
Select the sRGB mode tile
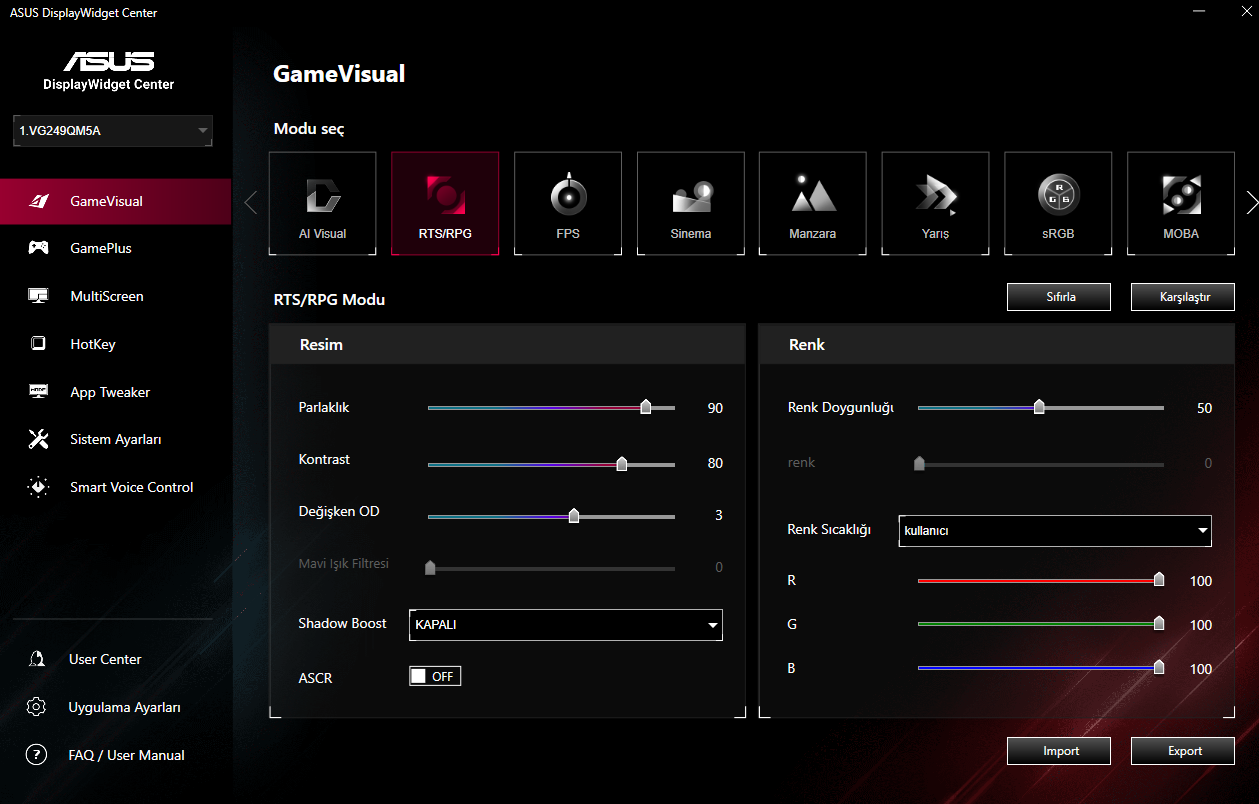(x=1058, y=204)
